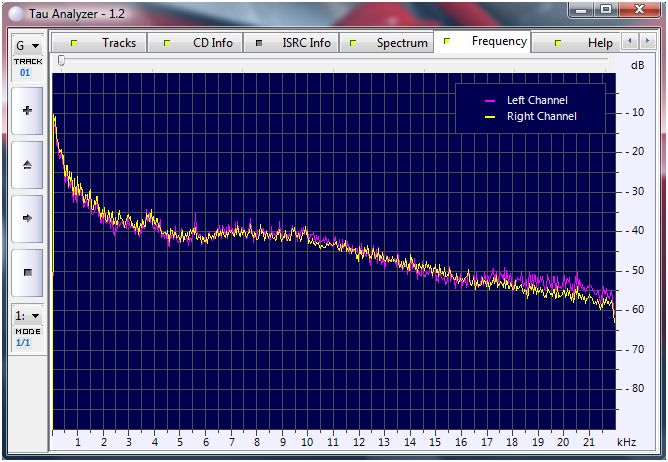Open the G drive selection dropdown
Screen dimensions: 668x462
[x=27, y=46]
